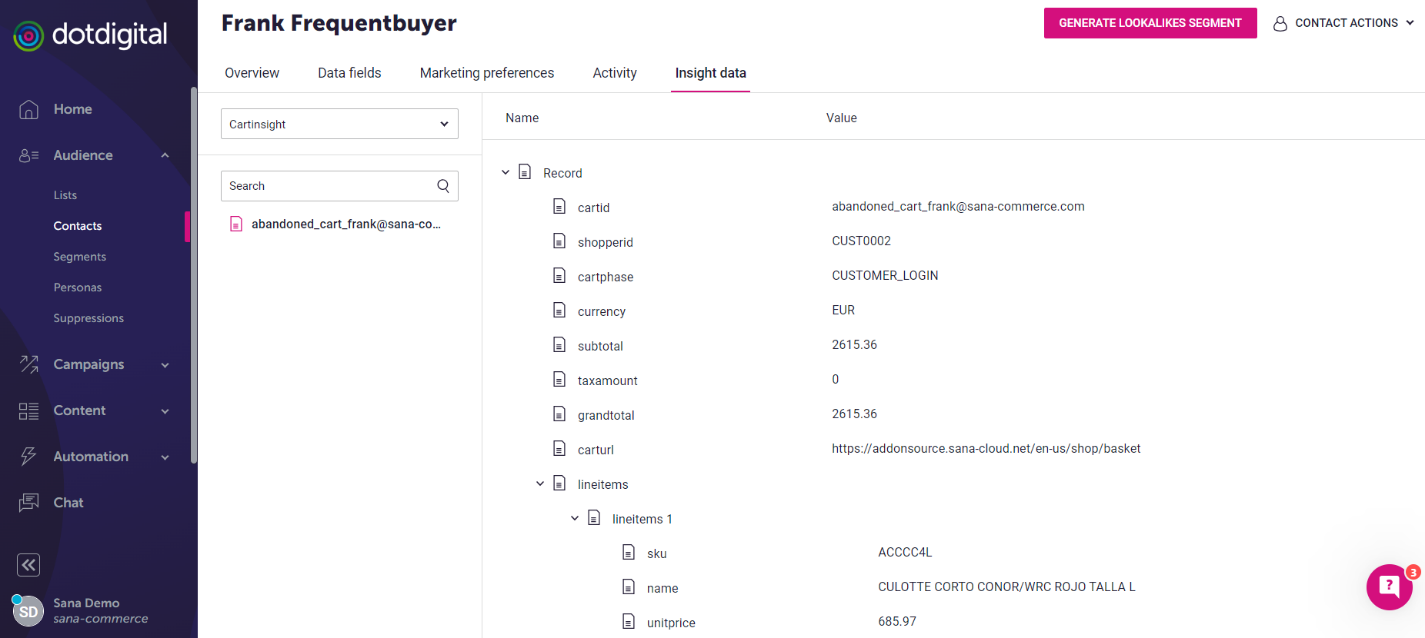This screenshot has width=1425, height=638.
Task: Collapse sidebar with double-chevron icon
Action: click(x=29, y=565)
